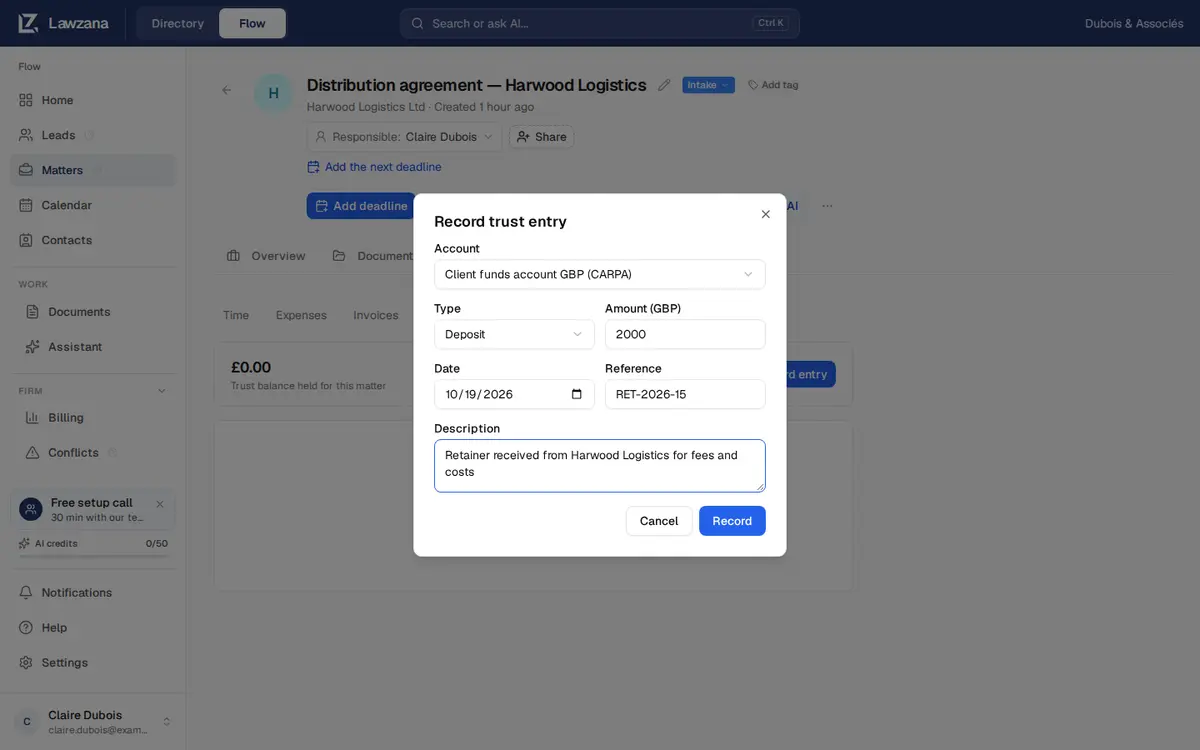Close the Record trust entry dialog
Viewport: 1200px width, 750px height.
[x=765, y=214]
